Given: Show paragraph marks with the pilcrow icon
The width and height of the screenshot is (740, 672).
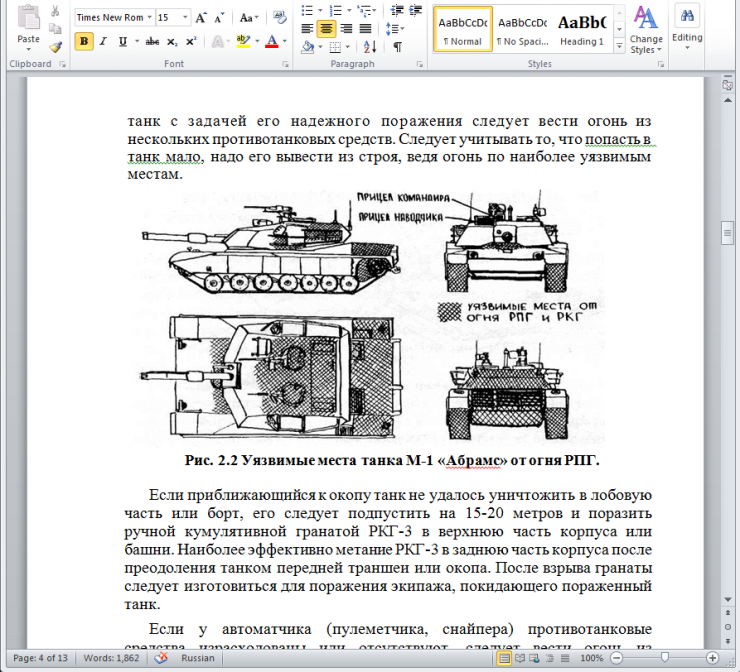Looking at the screenshot, I should (398, 47).
